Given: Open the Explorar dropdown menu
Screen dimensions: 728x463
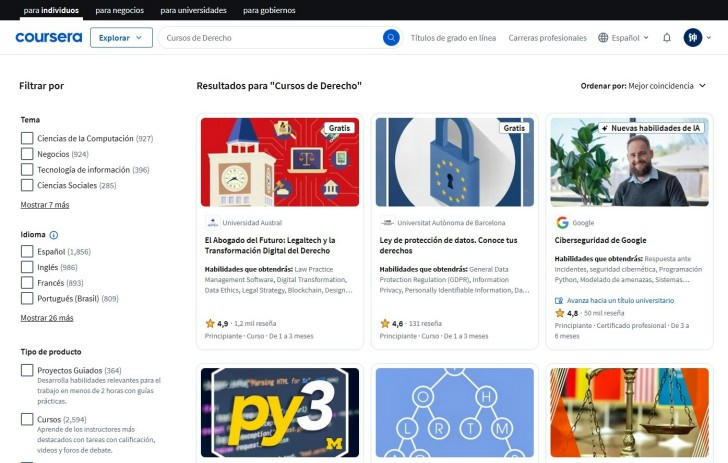Looking at the screenshot, I should point(121,38).
